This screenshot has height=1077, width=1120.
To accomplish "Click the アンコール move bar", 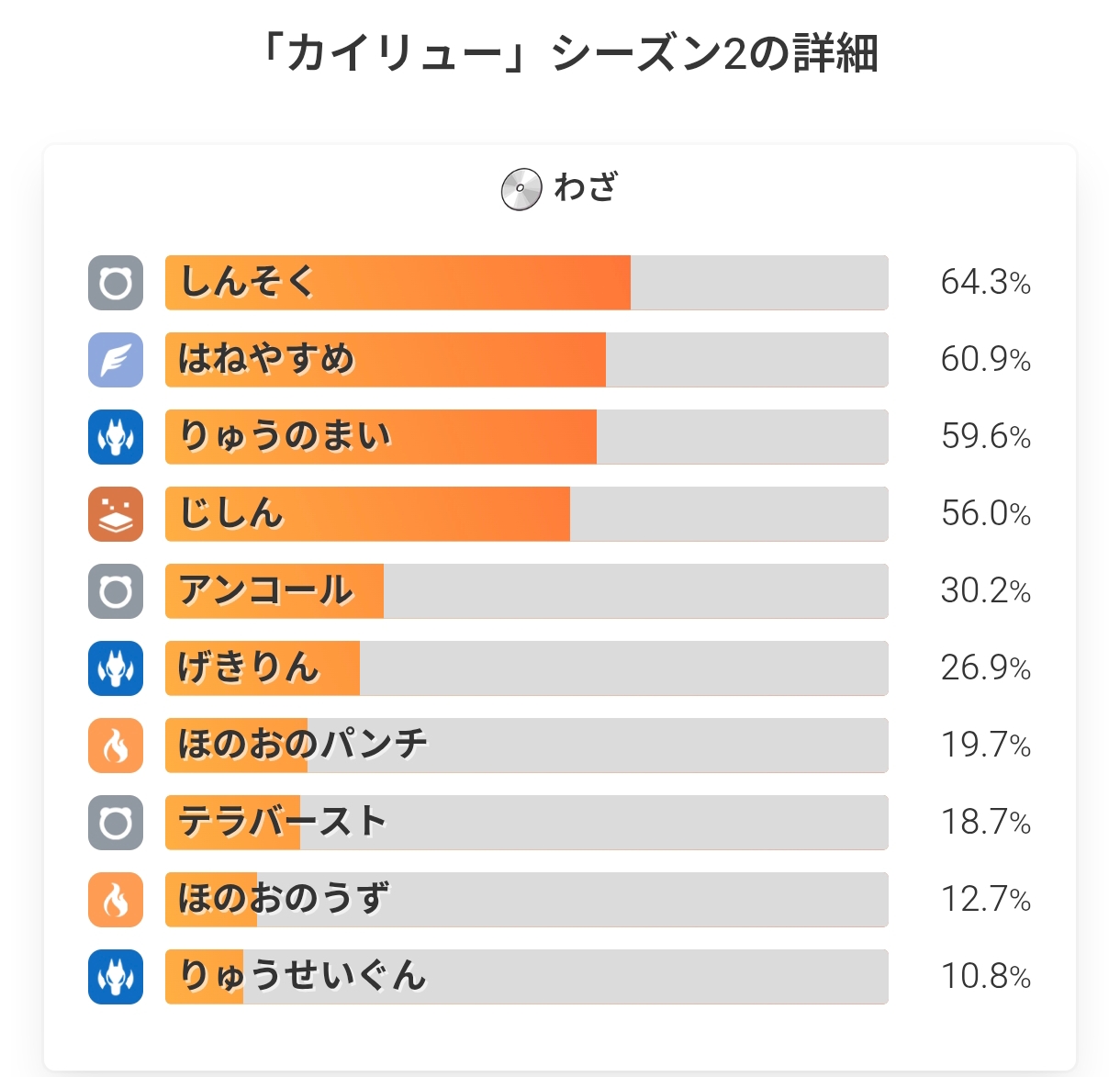I will pos(526,591).
